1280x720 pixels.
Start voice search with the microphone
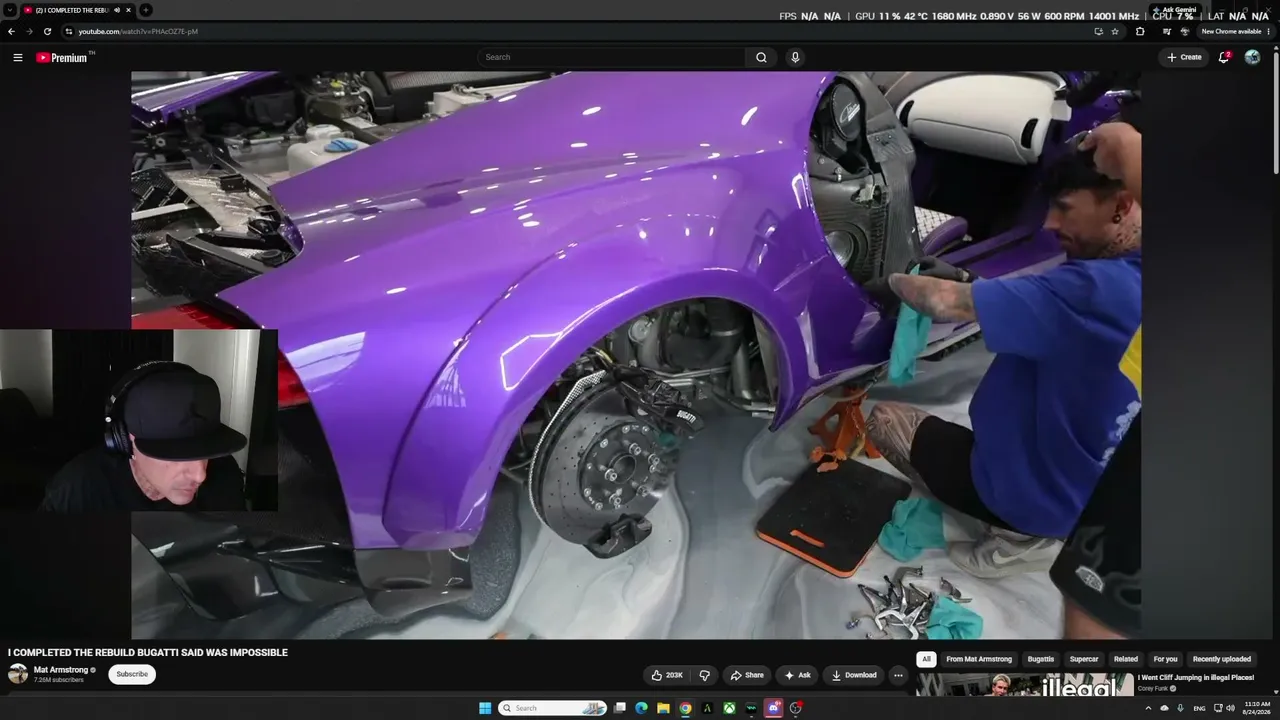click(x=795, y=57)
